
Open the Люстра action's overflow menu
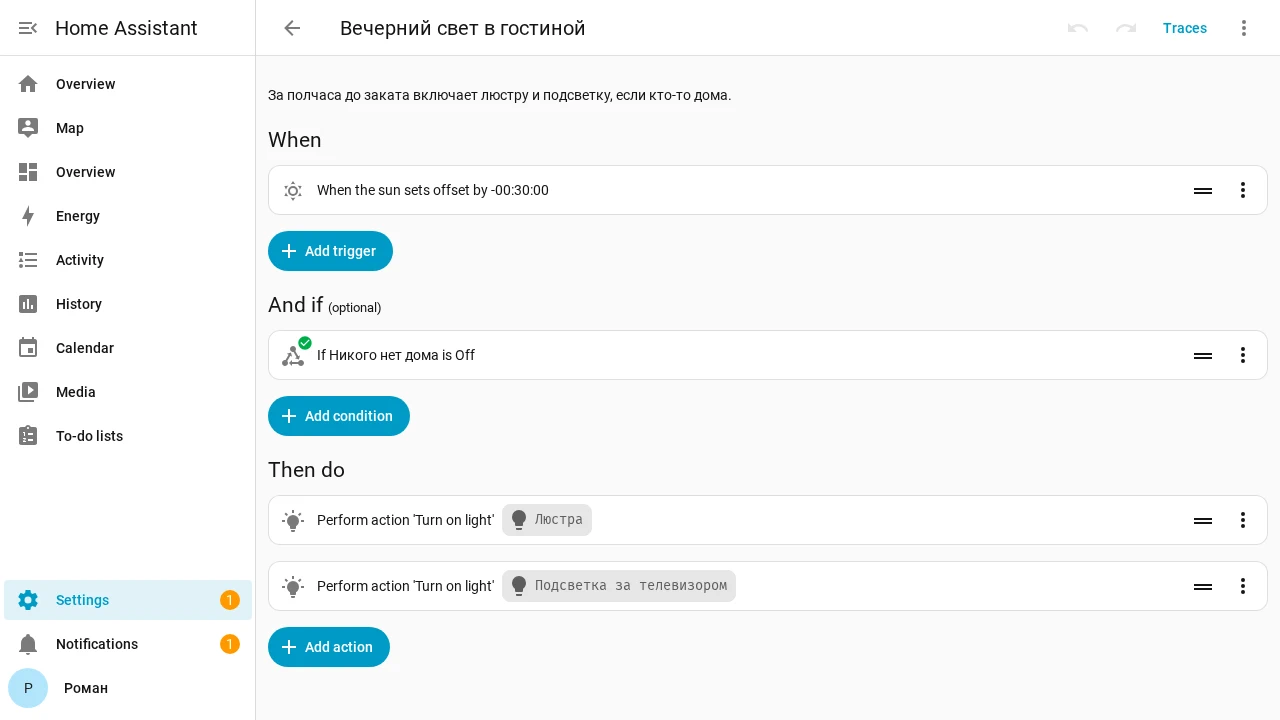[x=1243, y=520]
